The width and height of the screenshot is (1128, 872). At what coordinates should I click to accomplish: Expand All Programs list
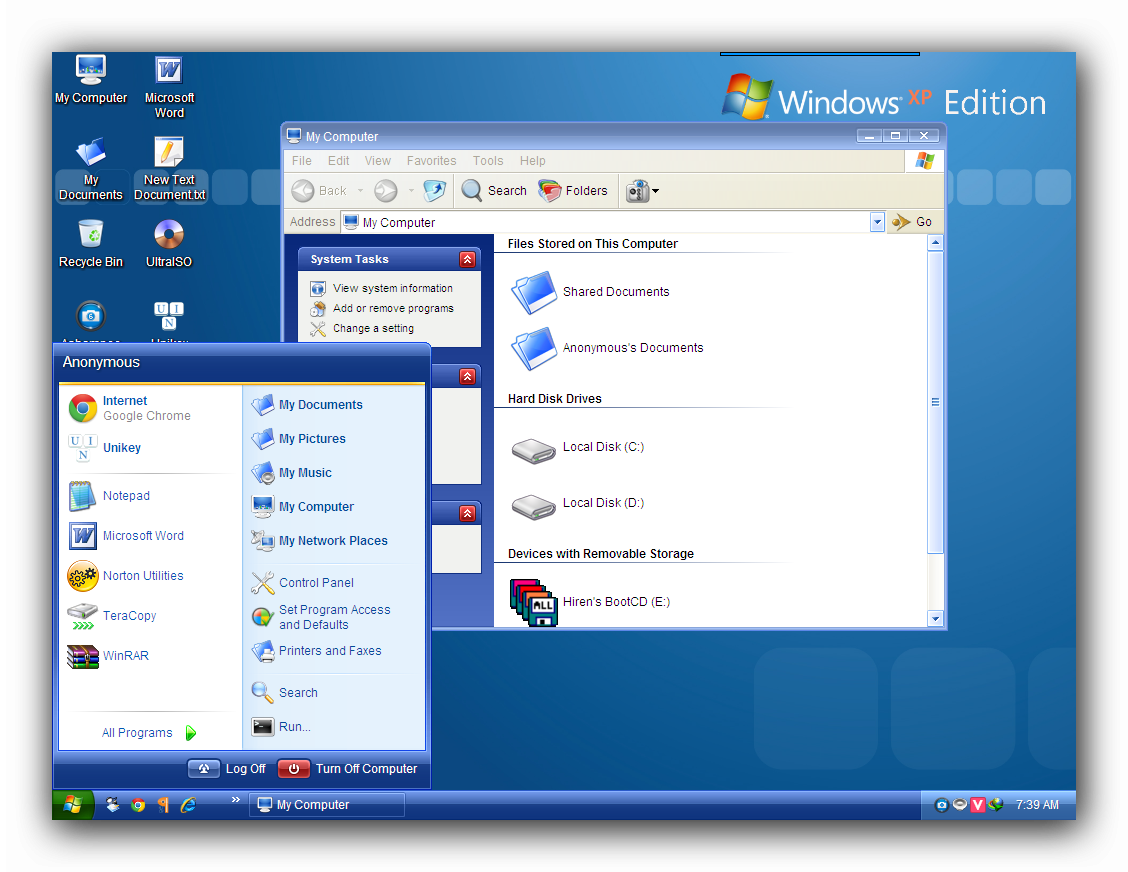coord(149,732)
